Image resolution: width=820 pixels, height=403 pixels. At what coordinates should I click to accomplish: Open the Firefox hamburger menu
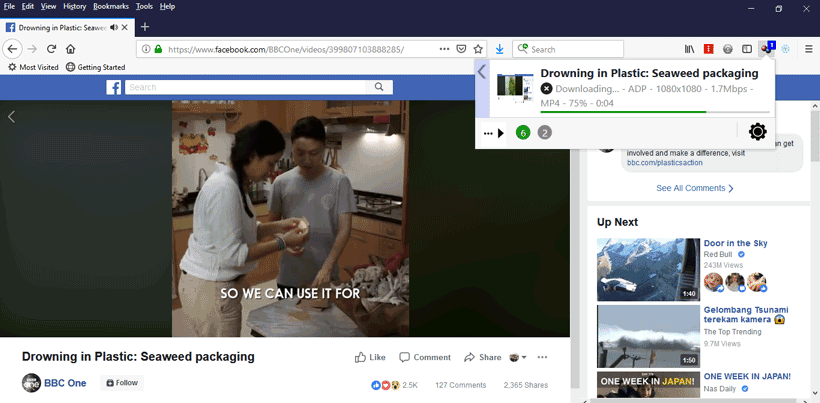pyautogui.click(x=808, y=49)
